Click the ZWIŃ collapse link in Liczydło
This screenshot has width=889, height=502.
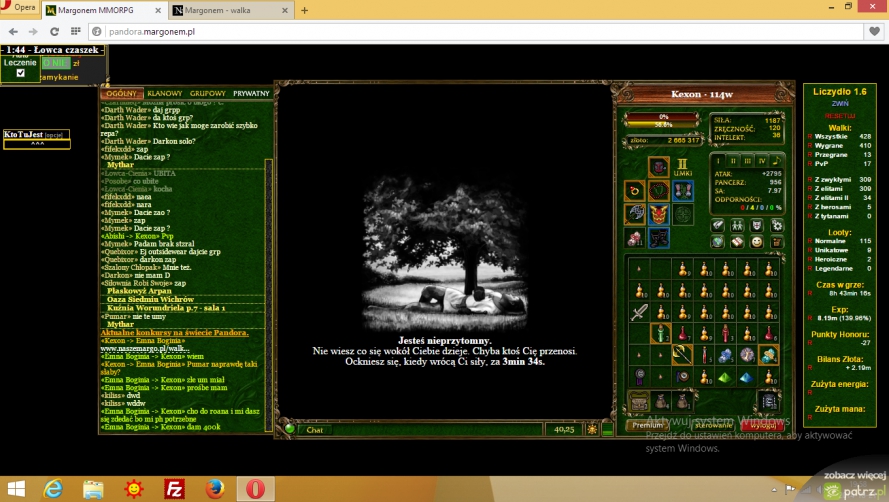tap(840, 103)
